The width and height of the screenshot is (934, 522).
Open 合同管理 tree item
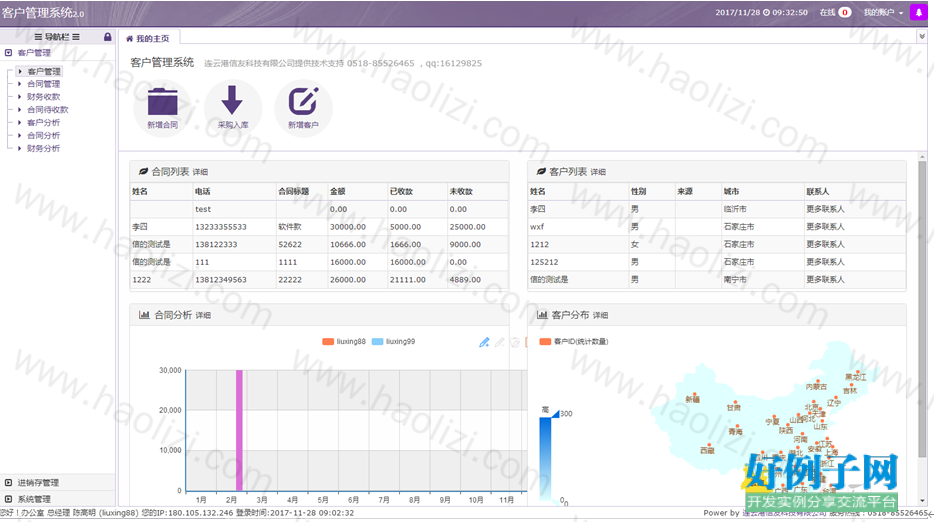tap(43, 84)
